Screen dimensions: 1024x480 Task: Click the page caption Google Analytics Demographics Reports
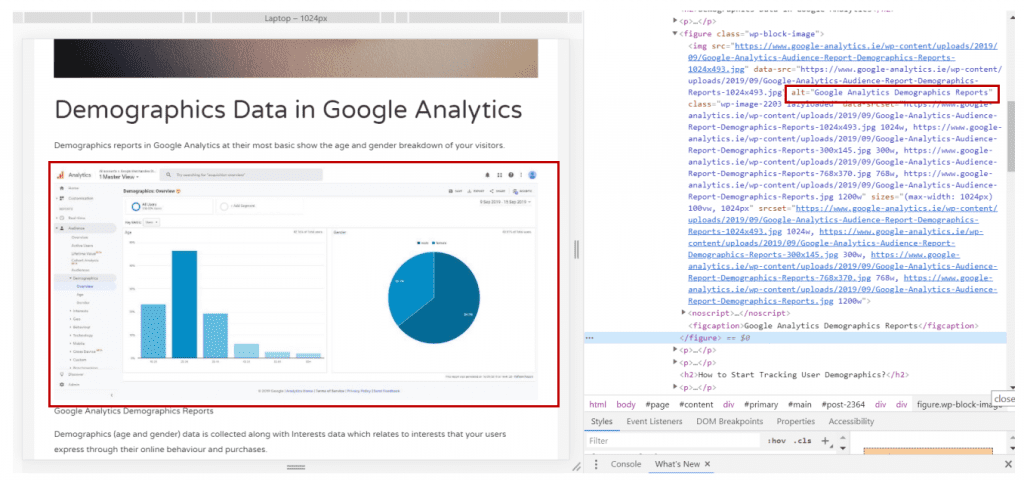click(x=134, y=411)
